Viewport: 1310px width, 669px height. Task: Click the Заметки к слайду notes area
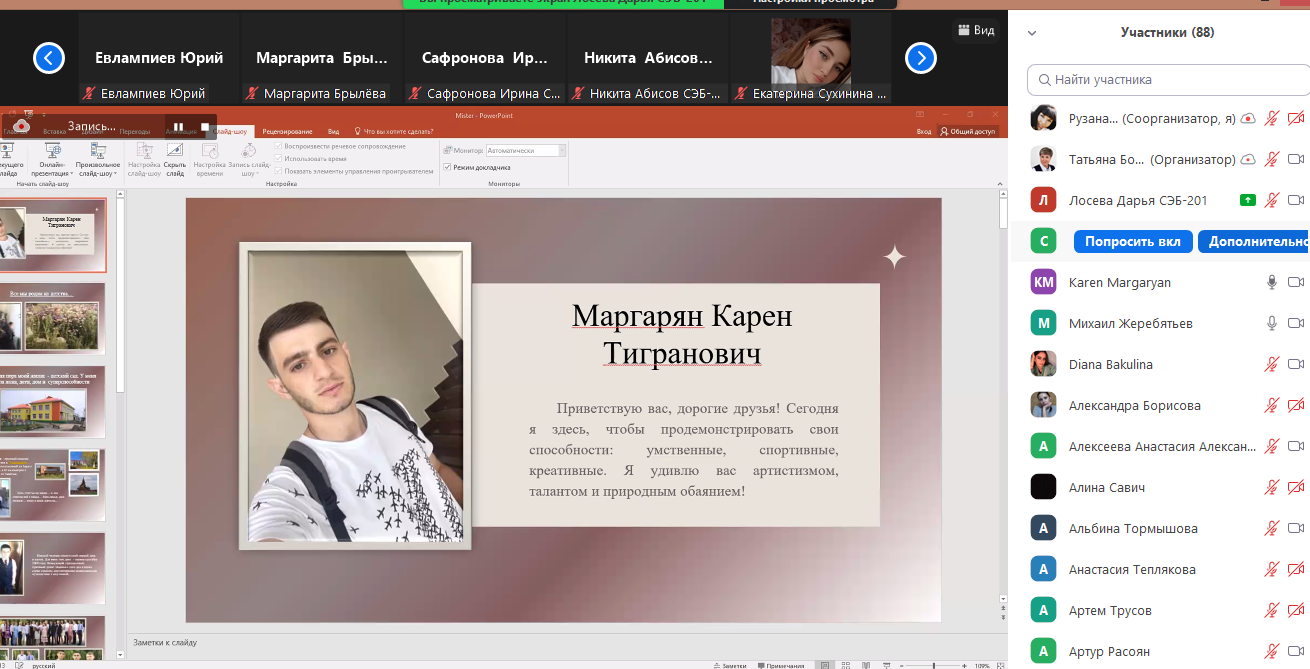tap(565, 643)
